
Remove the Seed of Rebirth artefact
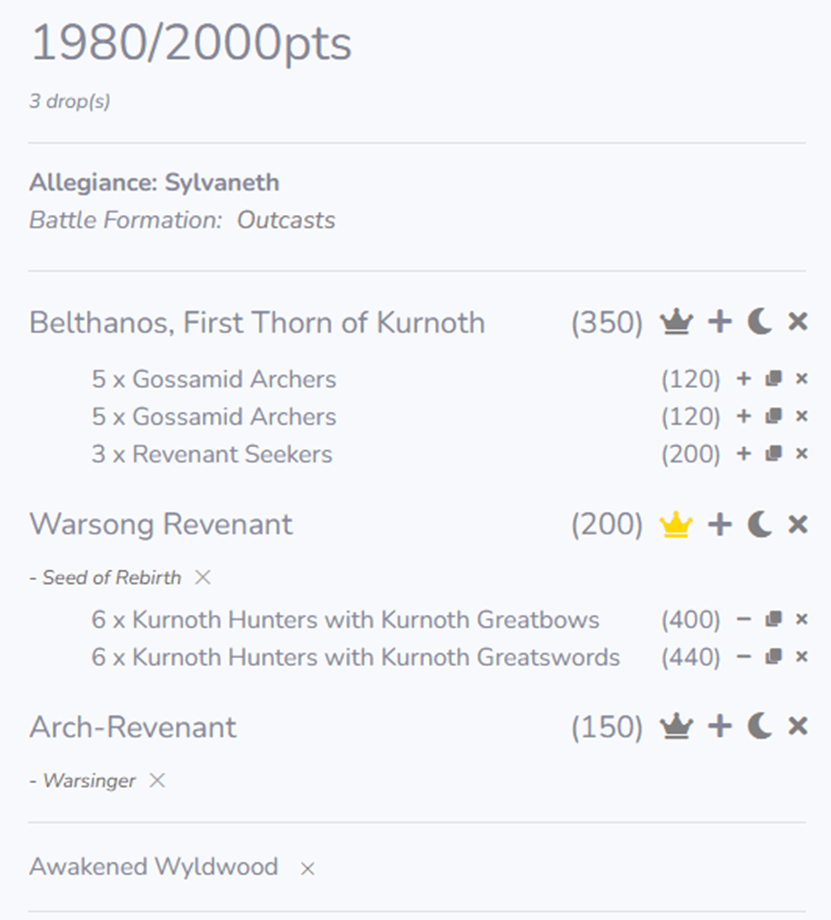[x=203, y=577]
